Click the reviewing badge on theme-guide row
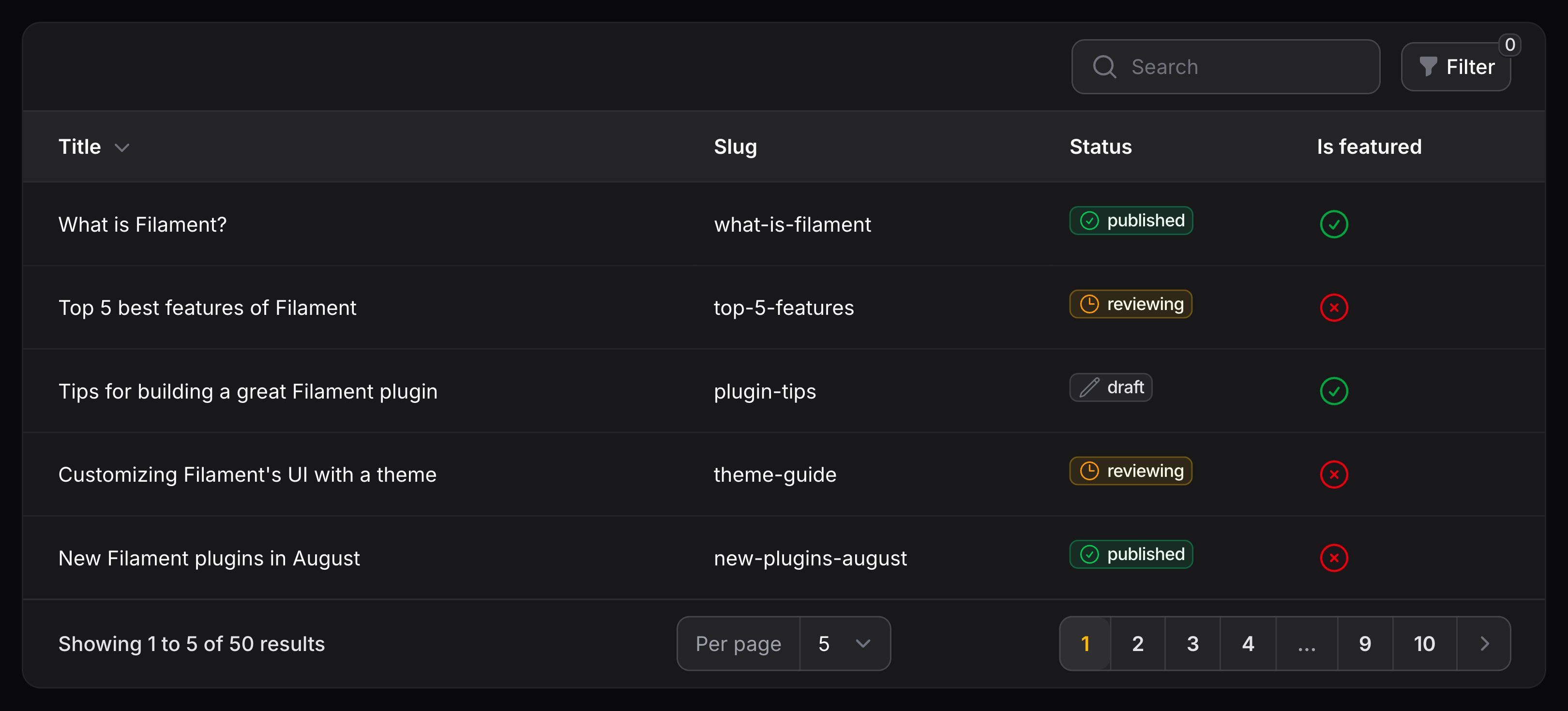The width and height of the screenshot is (1568, 711). (x=1130, y=471)
